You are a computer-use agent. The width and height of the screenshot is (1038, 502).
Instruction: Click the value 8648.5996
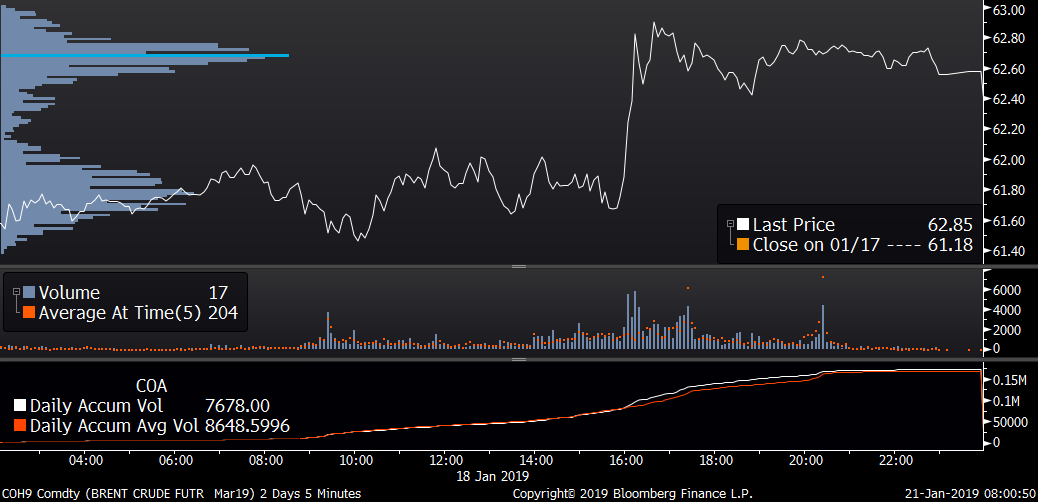pyautogui.click(x=248, y=425)
